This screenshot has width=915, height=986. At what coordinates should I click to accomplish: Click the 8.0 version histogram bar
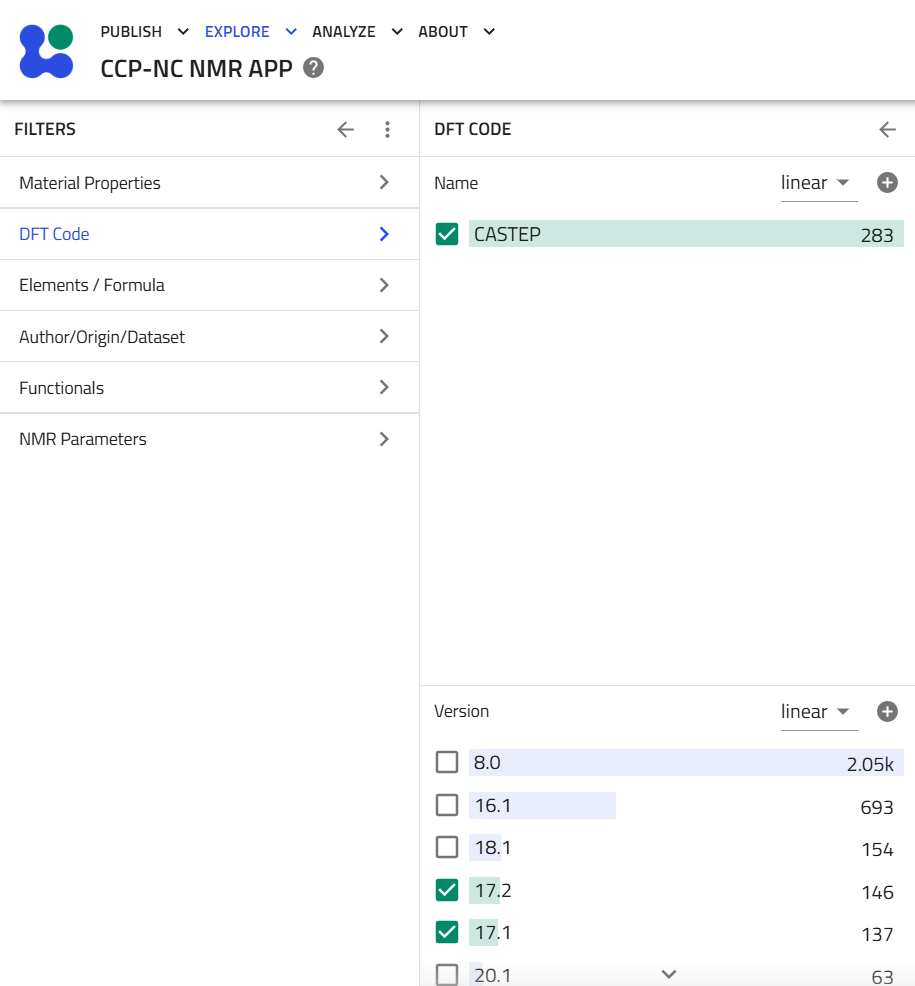click(x=686, y=762)
